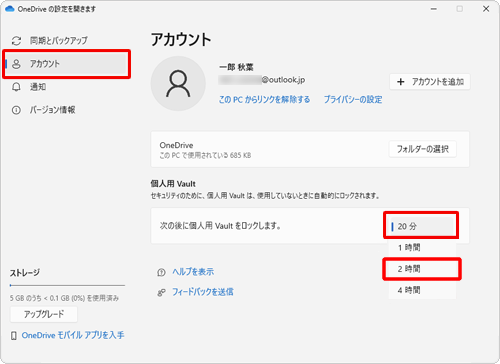Click the feedback icon beside フィードバックを送信
Viewport: 500px width, 364px height.
pyautogui.click(x=161, y=293)
